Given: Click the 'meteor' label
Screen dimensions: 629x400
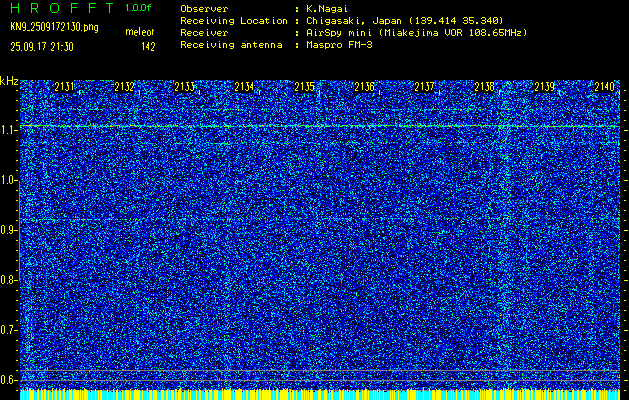Looking at the screenshot, I should [x=140, y=32].
